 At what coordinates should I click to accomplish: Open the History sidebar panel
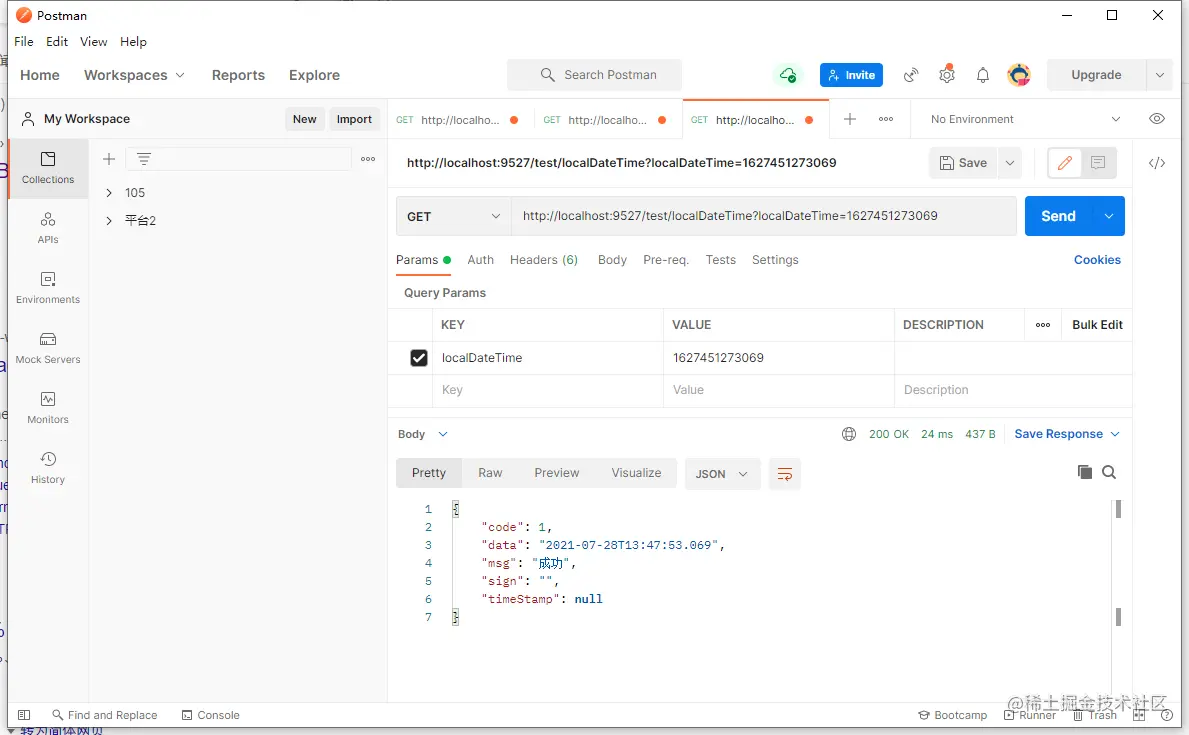48,467
